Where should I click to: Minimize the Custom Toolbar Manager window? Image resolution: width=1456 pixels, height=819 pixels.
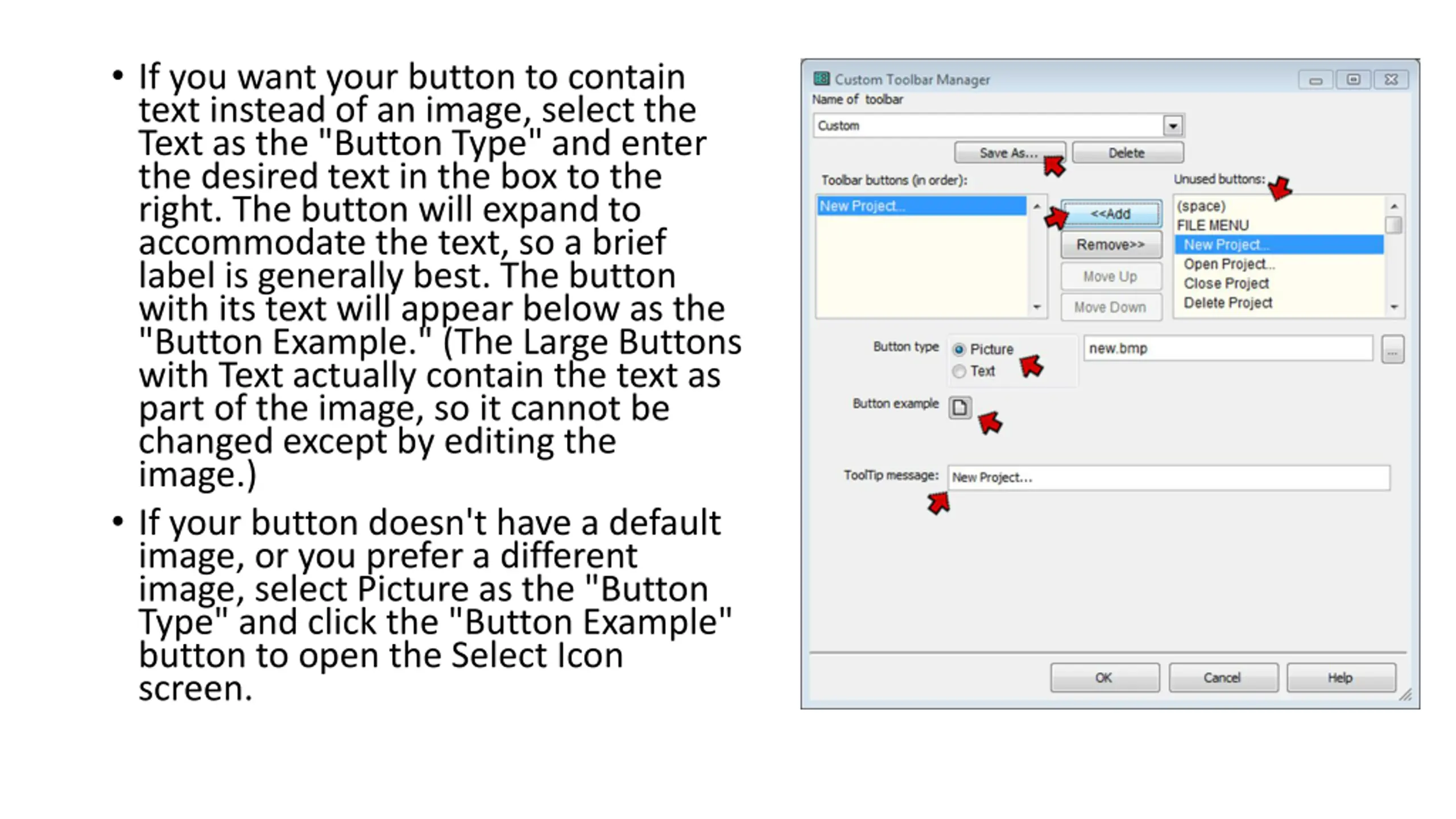click(1316, 80)
